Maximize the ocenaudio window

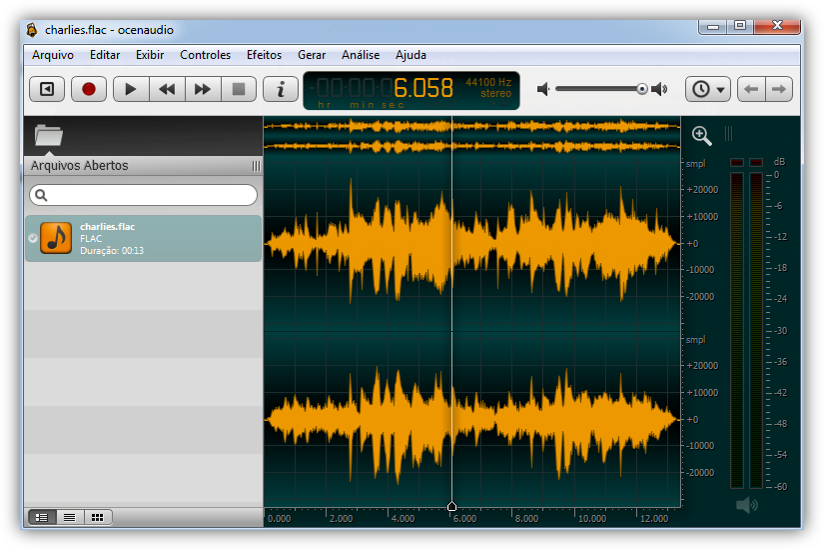coord(740,26)
